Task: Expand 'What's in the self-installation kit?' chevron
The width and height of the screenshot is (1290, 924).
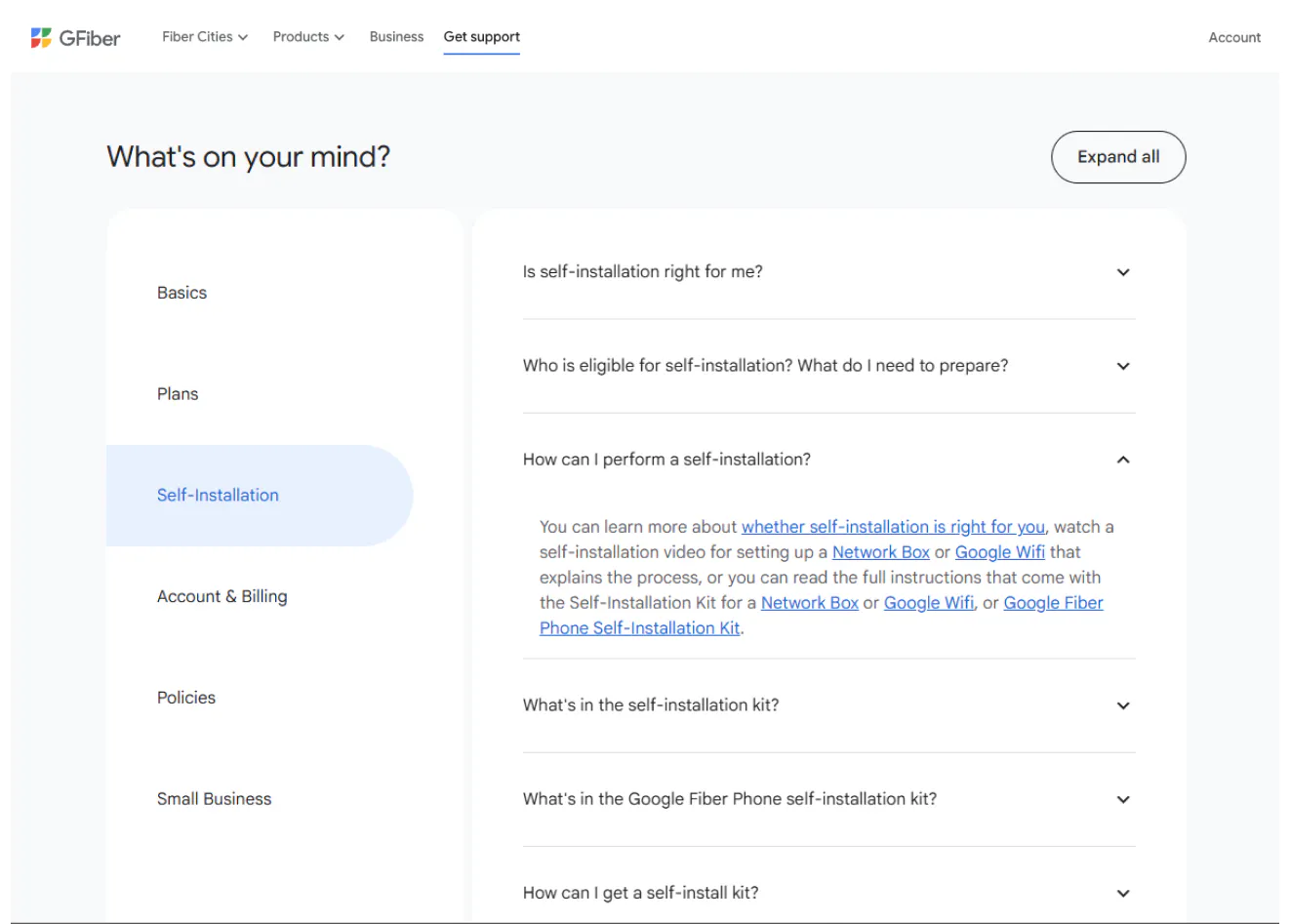Action: coord(1123,705)
